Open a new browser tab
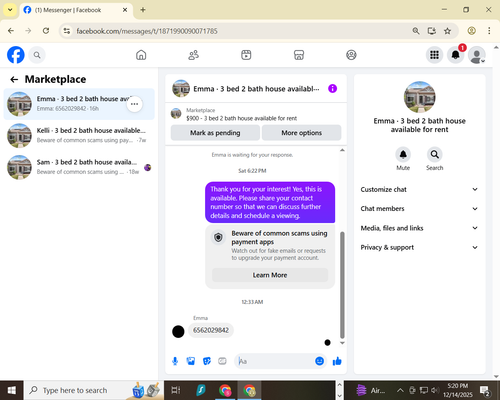 coord(143,10)
